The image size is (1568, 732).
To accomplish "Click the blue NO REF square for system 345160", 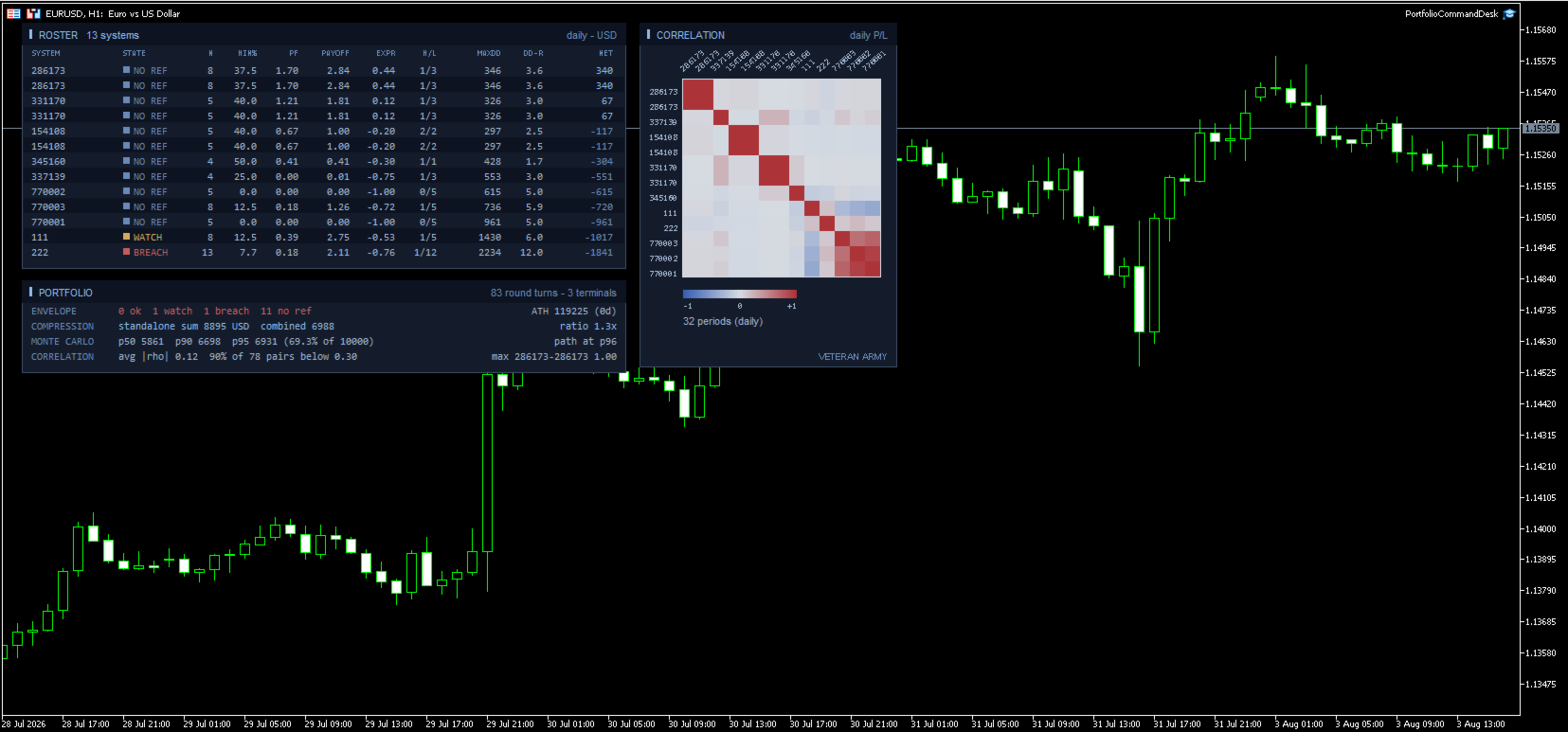I will point(126,161).
